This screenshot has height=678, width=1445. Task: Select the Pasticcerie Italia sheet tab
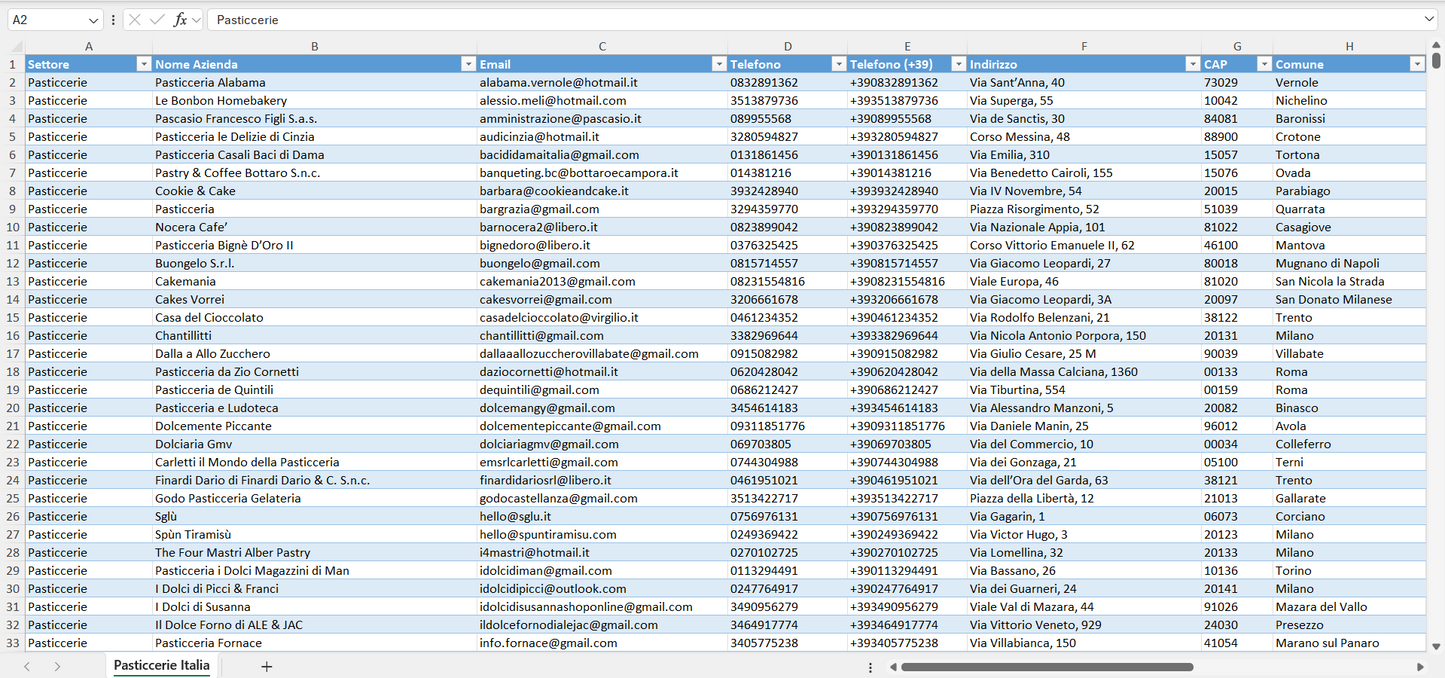click(x=162, y=665)
